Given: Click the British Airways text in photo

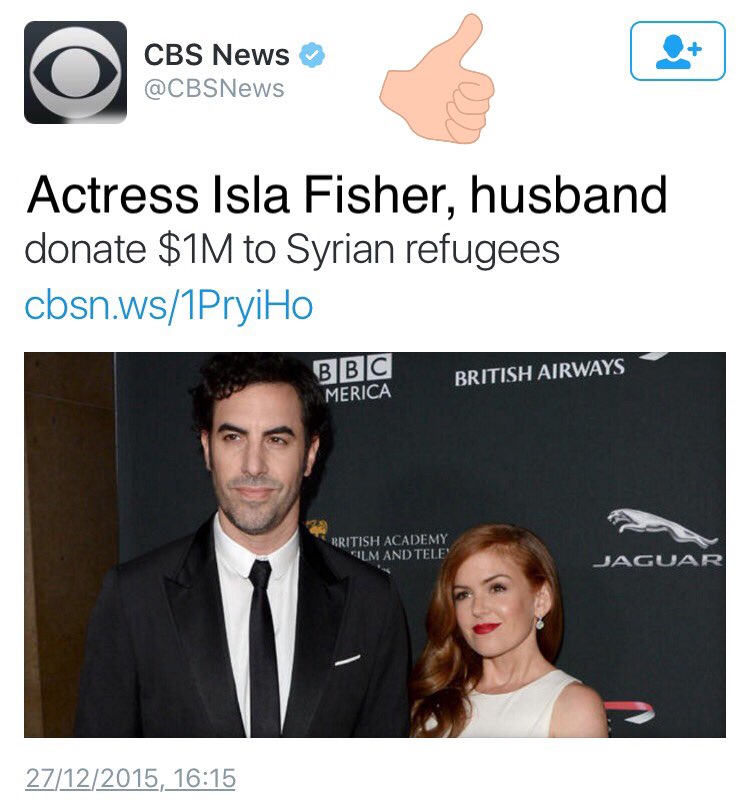Looking at the screenshot, I should point(539,372).
